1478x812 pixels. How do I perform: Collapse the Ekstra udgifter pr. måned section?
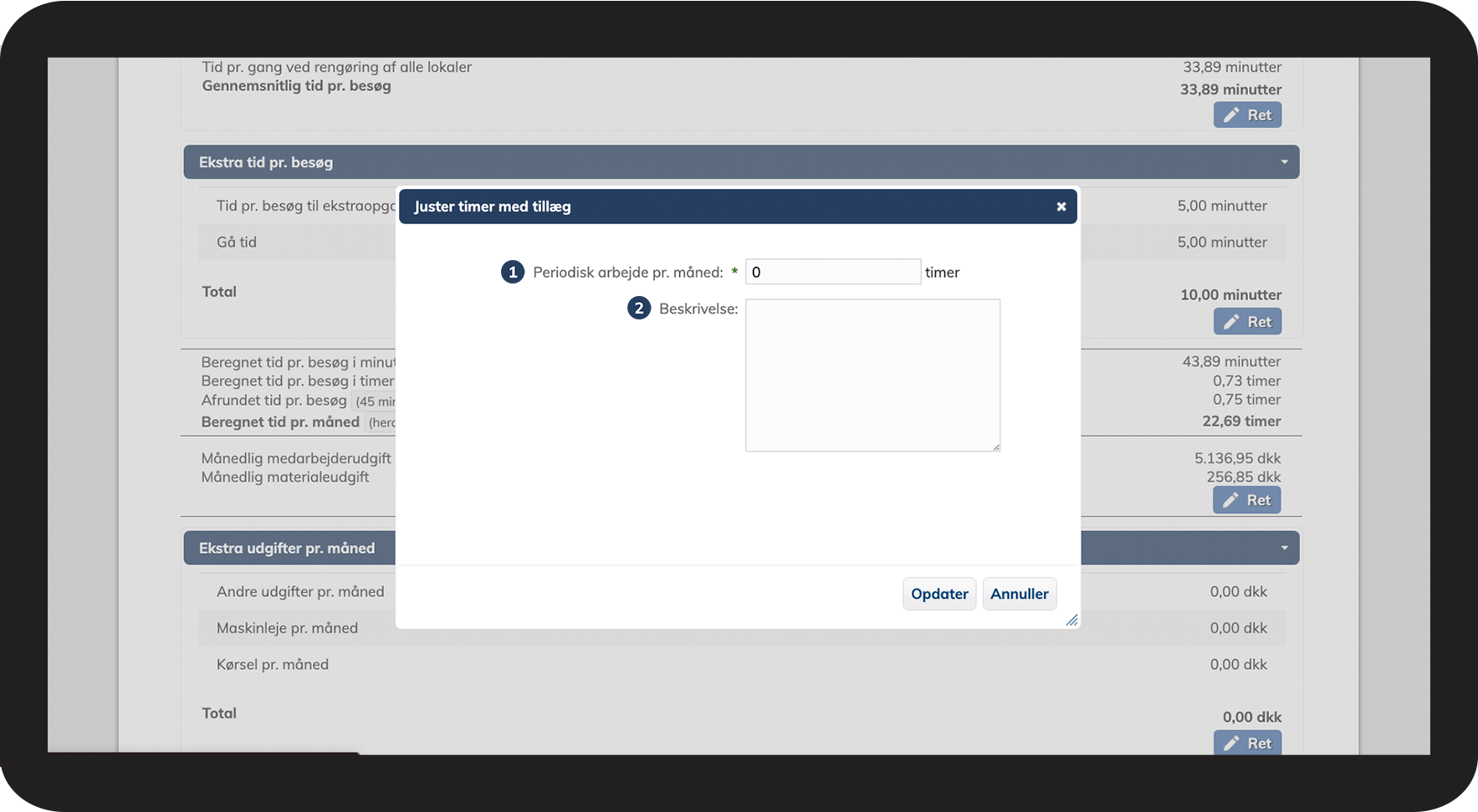click(1284, 549)
